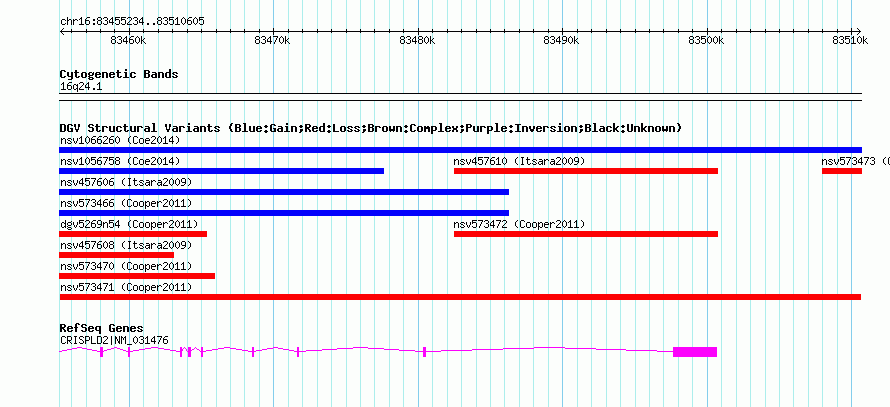
Task: Select the blue nsv573466 gain bar
Action: pos(284,213)
